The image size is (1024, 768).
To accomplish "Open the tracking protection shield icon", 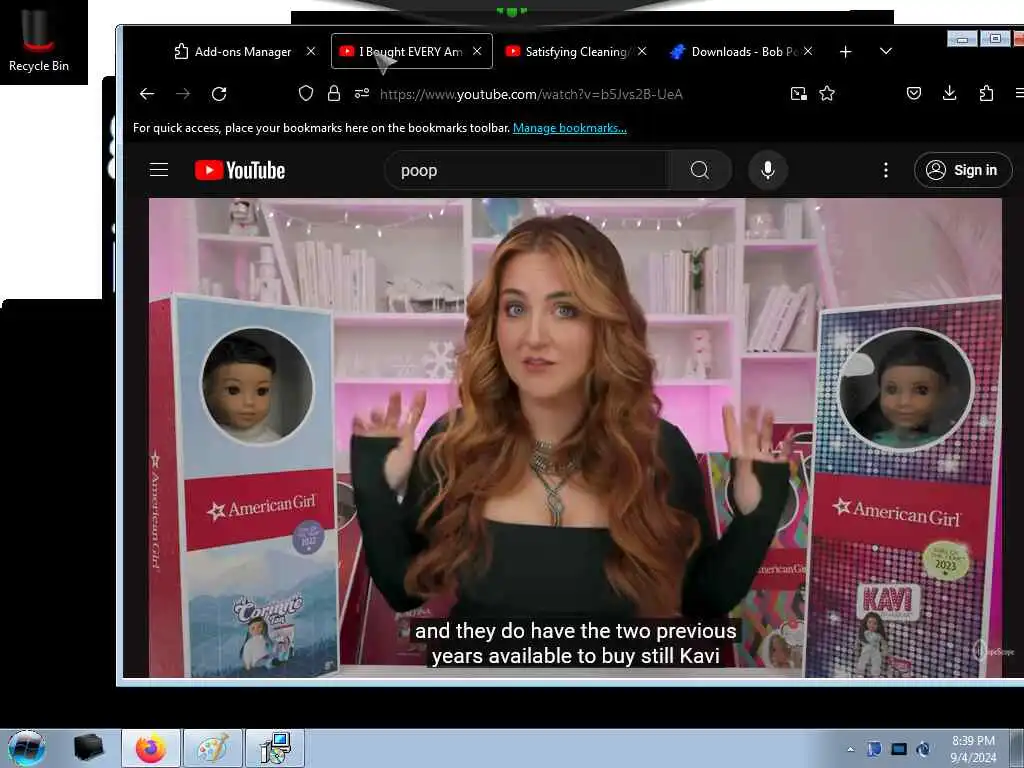I will pos(306,93).
